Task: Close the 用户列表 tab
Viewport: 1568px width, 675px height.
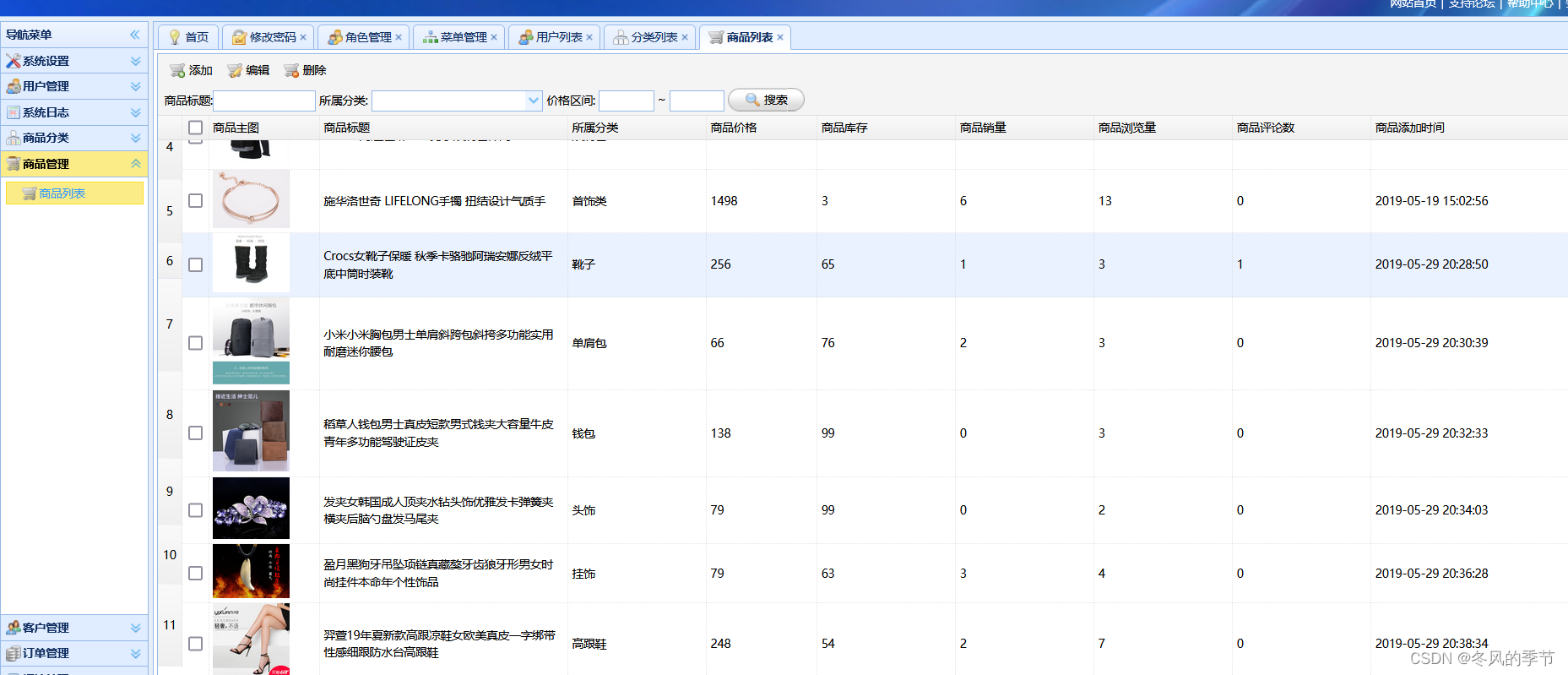Action: [x=589, y=37]
